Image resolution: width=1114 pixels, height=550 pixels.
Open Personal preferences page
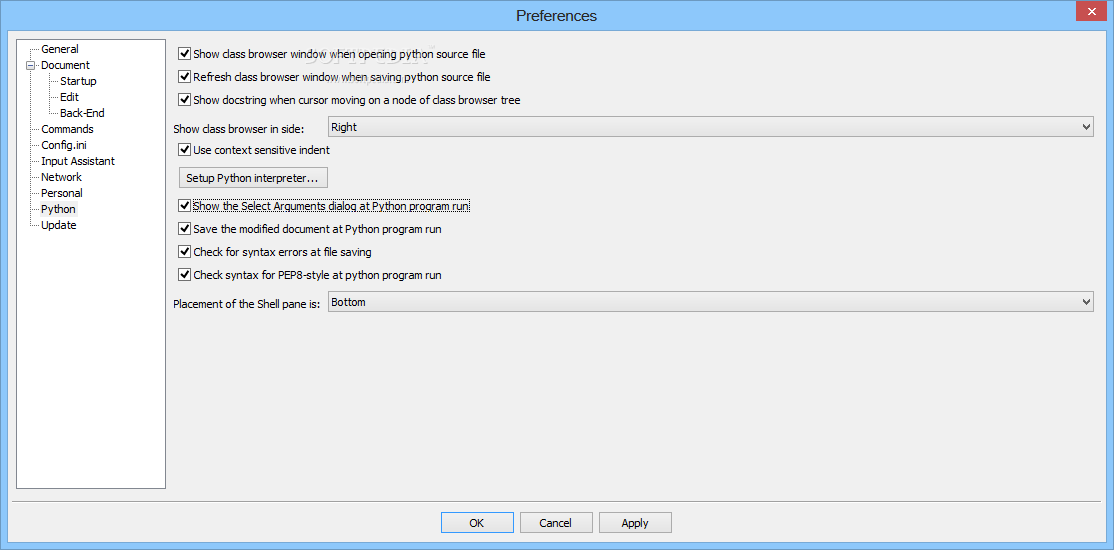click(62, 193)
